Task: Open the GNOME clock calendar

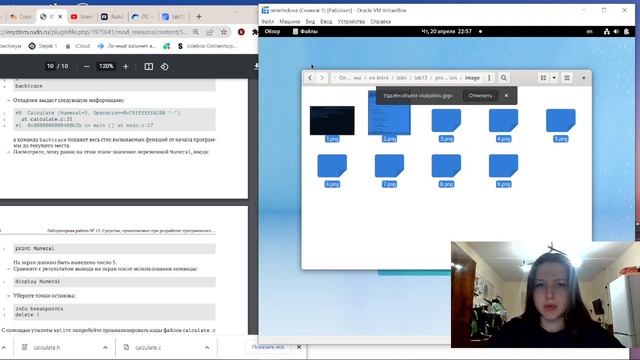Action: pyautogui.click(x=447, y=31)
